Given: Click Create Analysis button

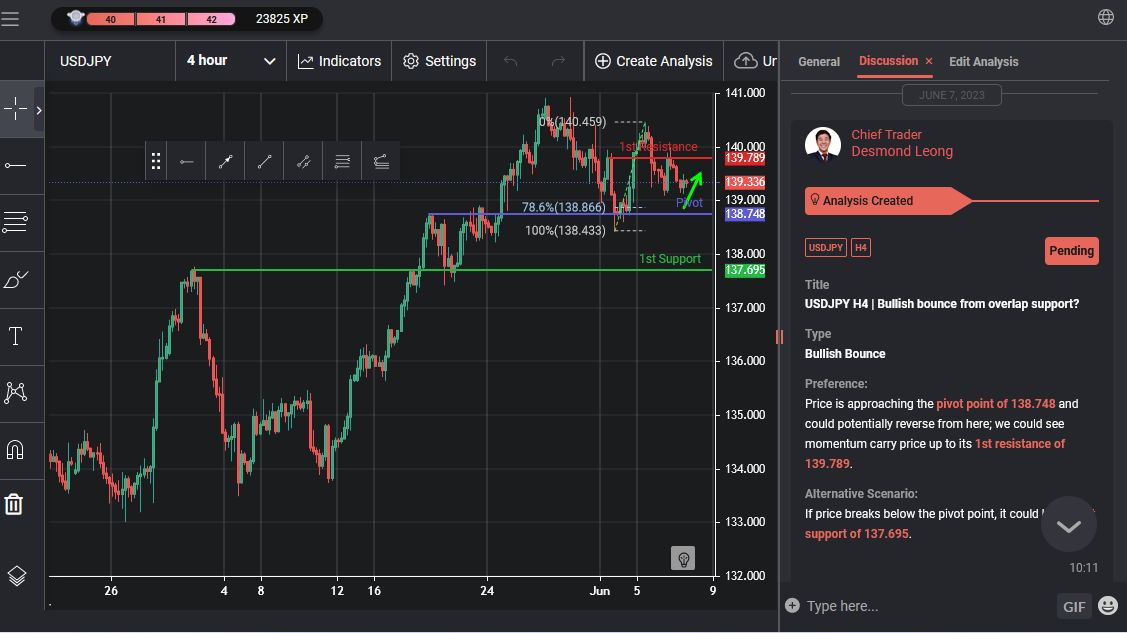Looking at the screenshot, I should [653, 61].
